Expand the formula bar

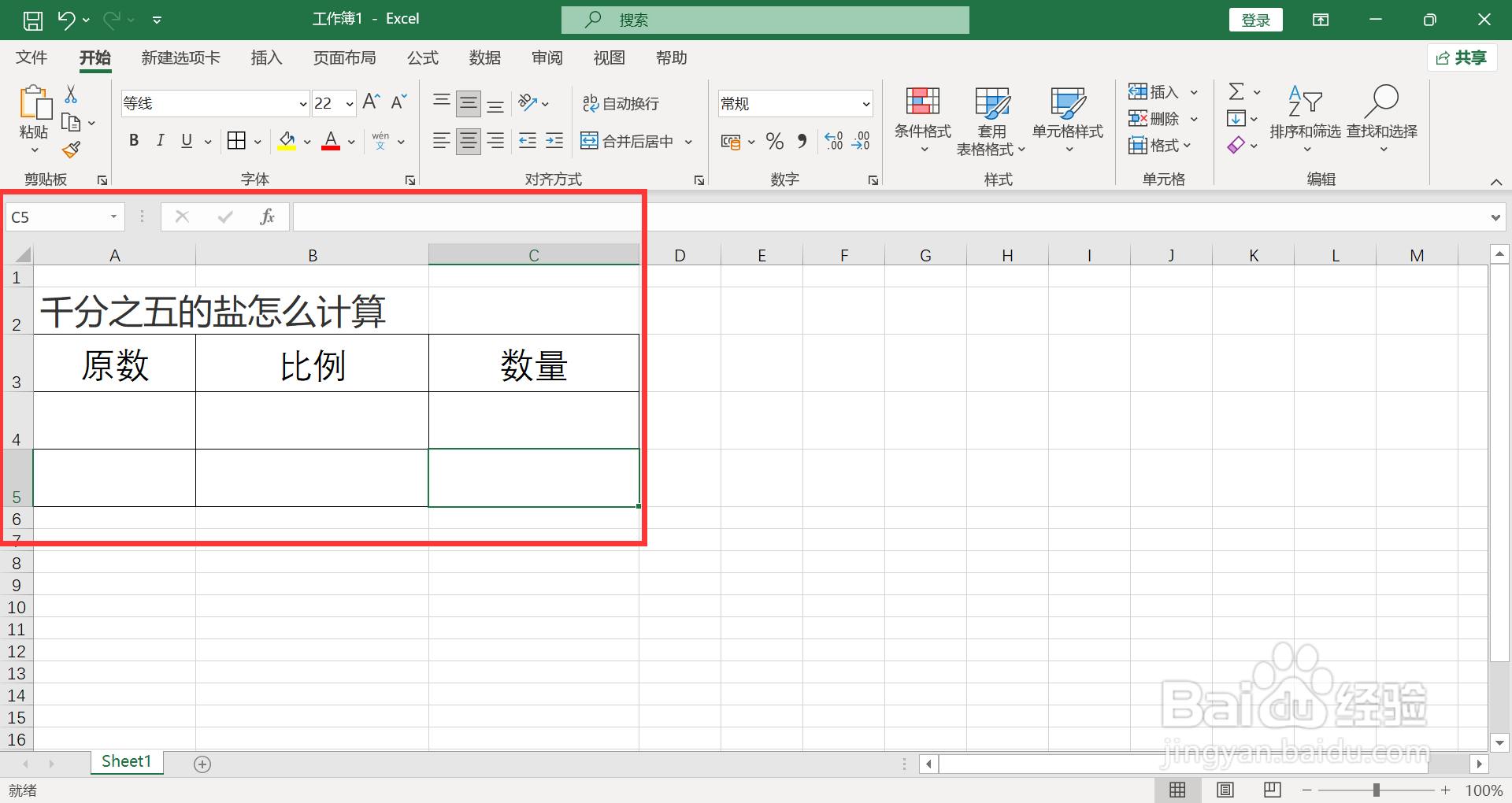click(1495, 217)
